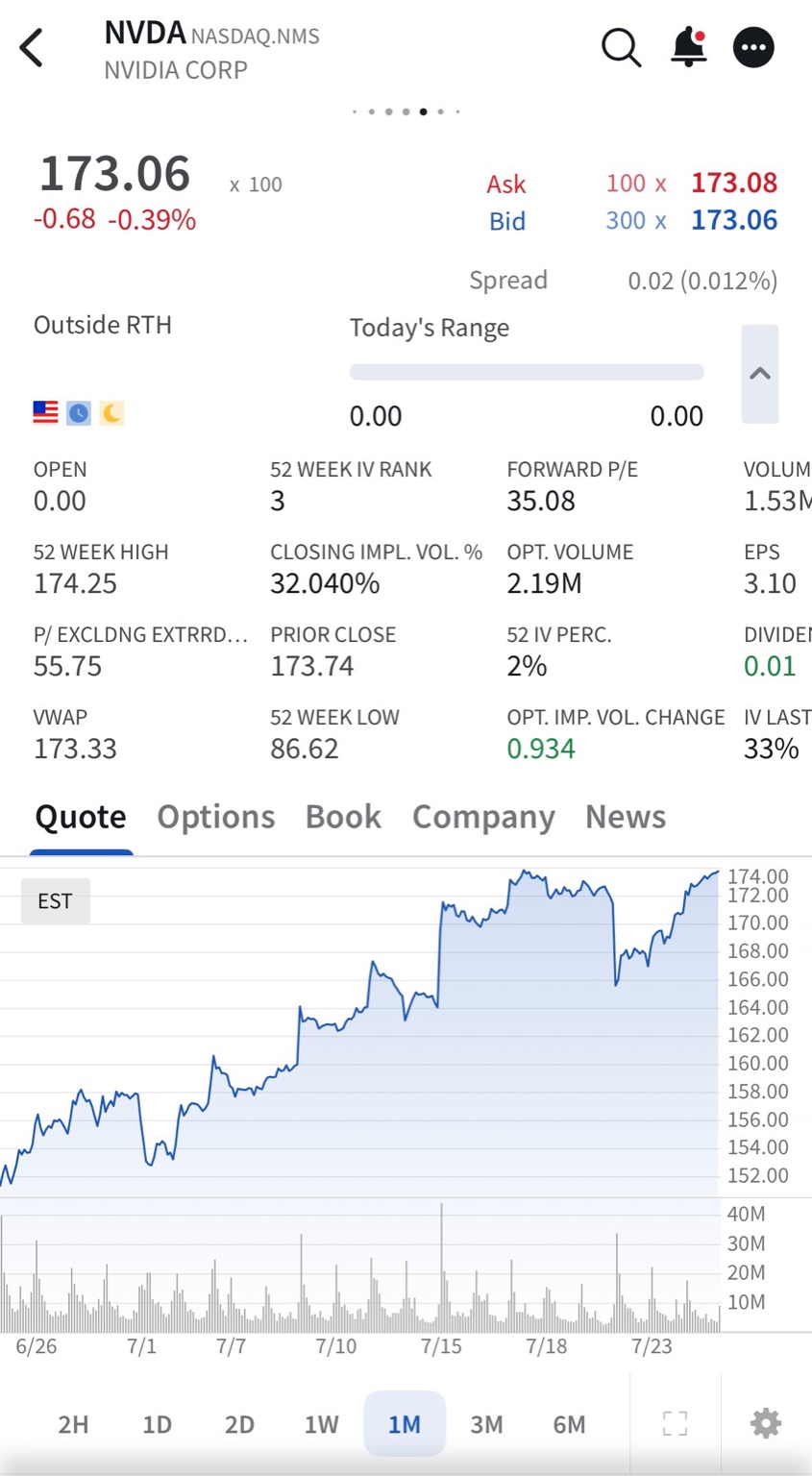
Task: Tap the Bid price 173.06
Action: click(x=734, y=220)
